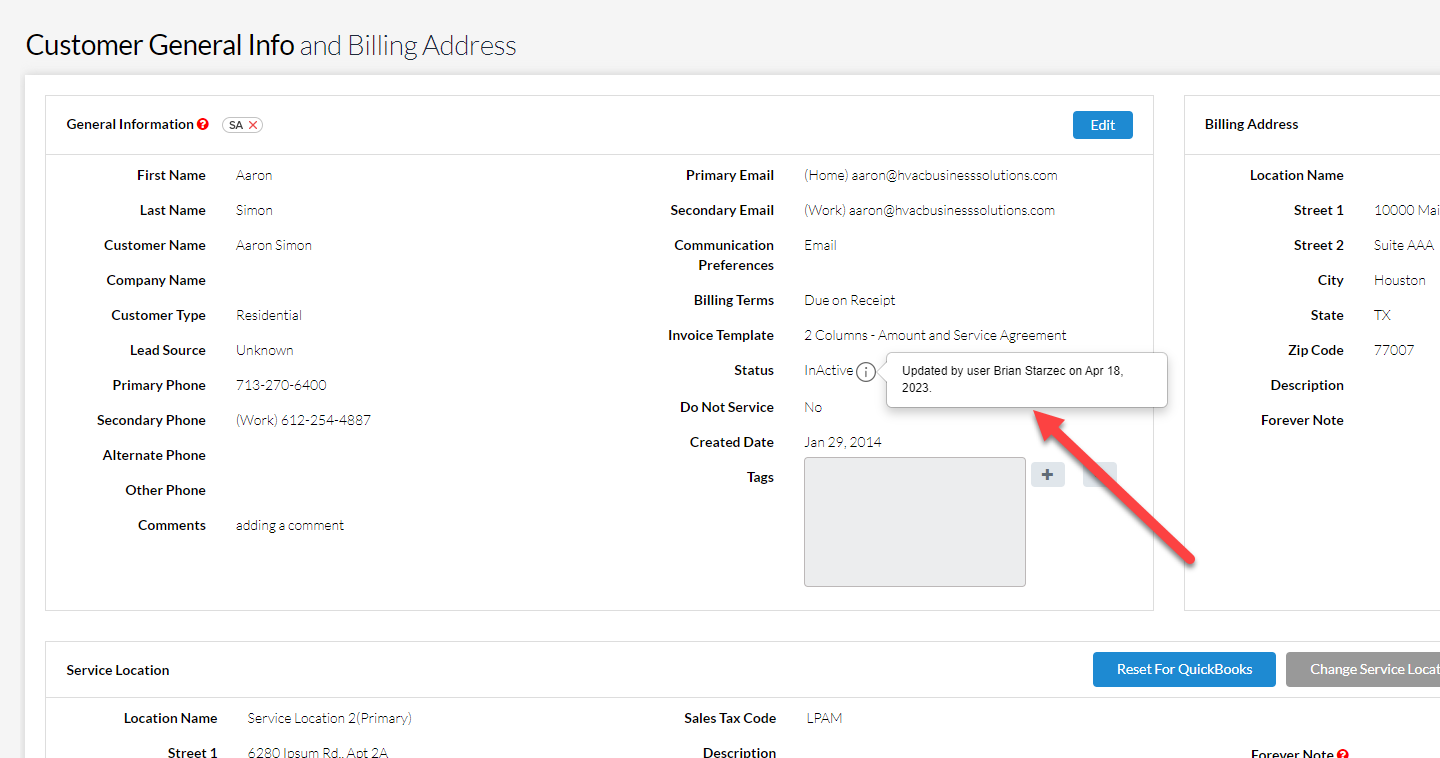Click inside the empty Tags list box

click(x=914, y=522)
